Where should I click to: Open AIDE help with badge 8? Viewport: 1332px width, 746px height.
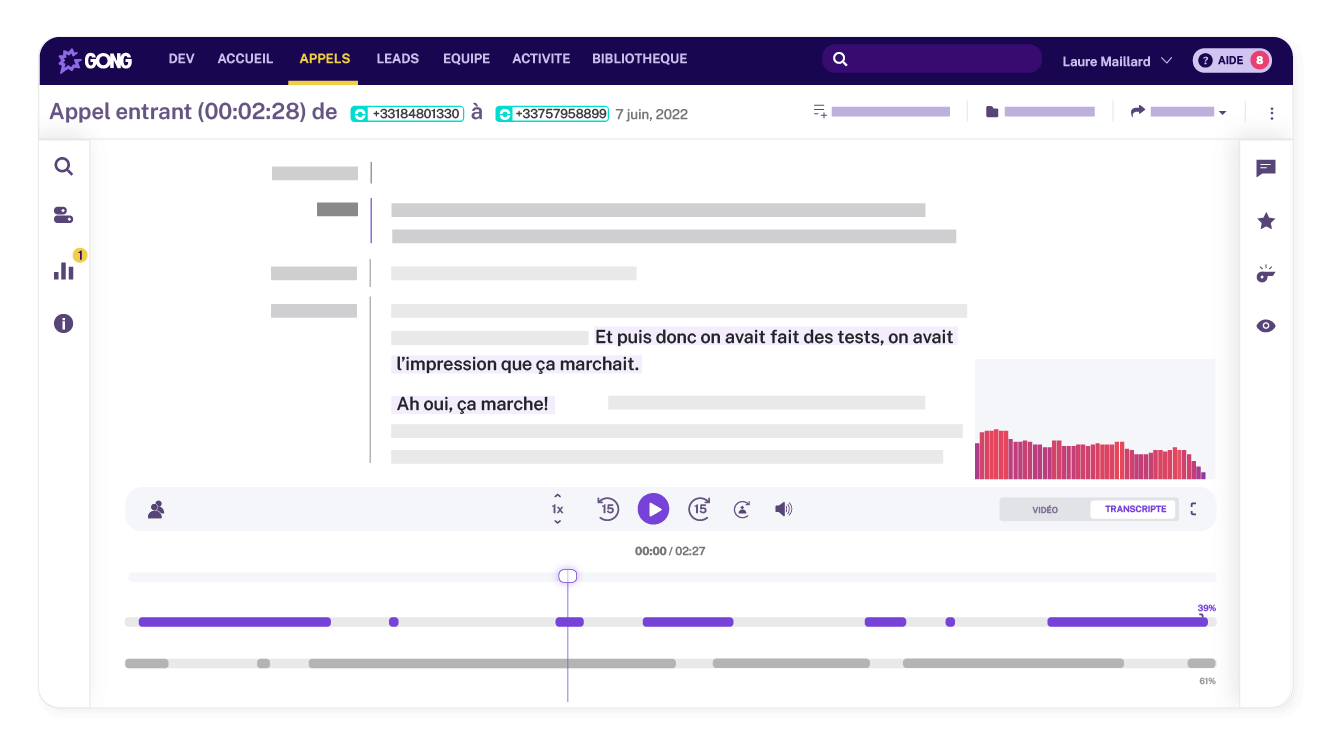1232,60
